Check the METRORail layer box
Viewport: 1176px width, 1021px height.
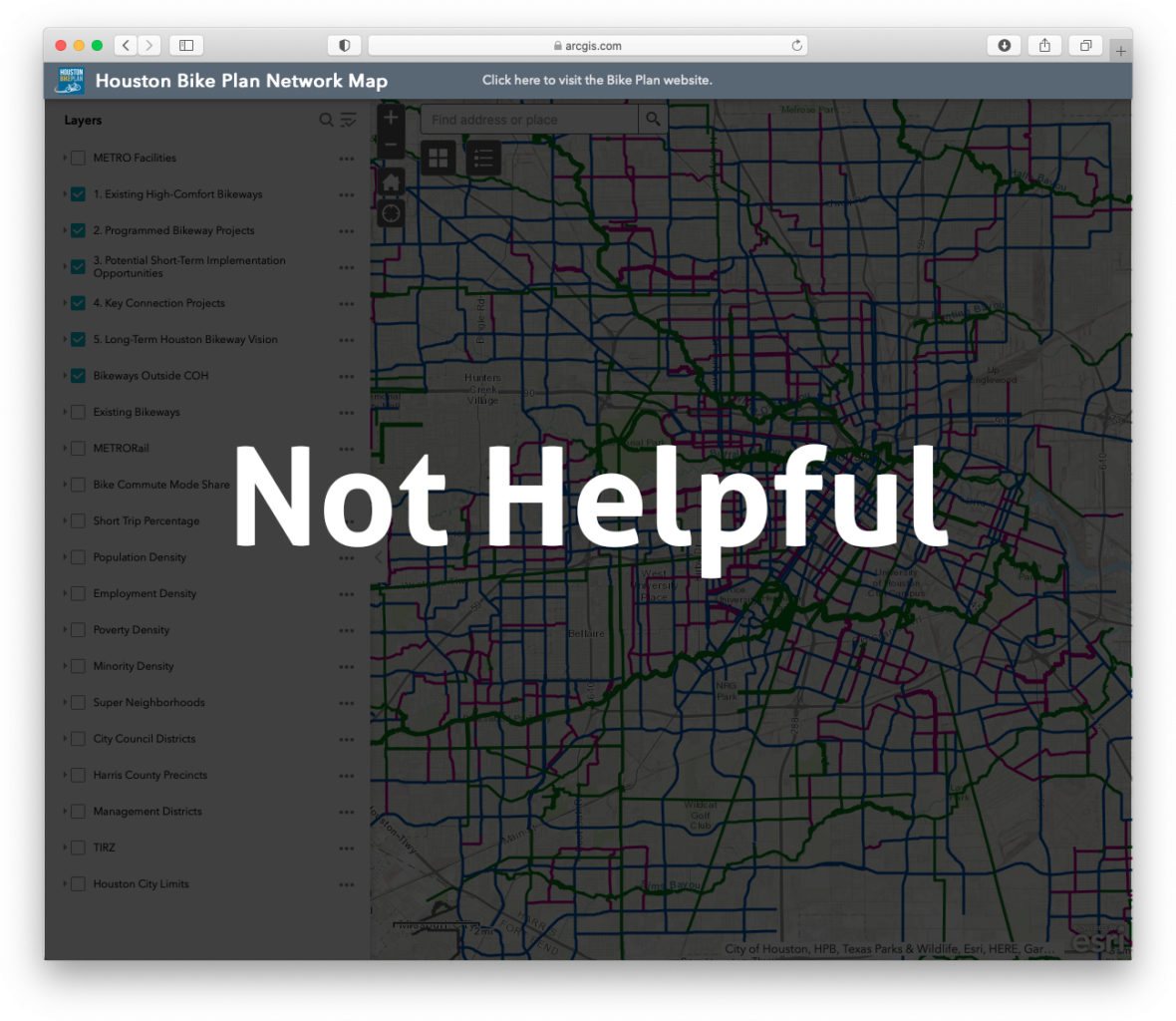click(78, 449)
